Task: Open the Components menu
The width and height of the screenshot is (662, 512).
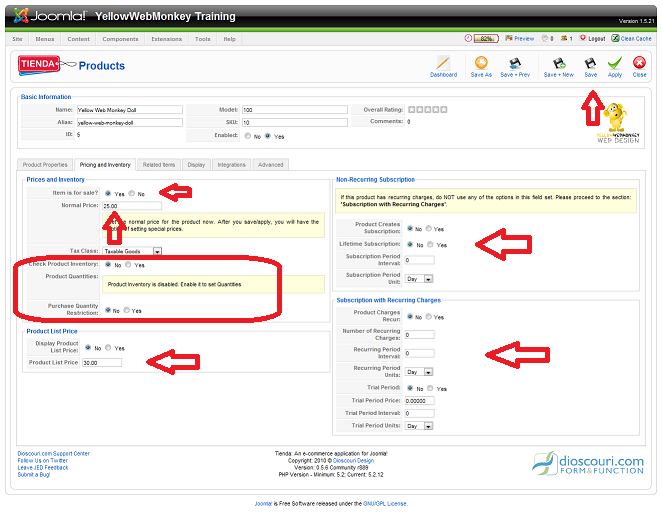Action: 120,39
